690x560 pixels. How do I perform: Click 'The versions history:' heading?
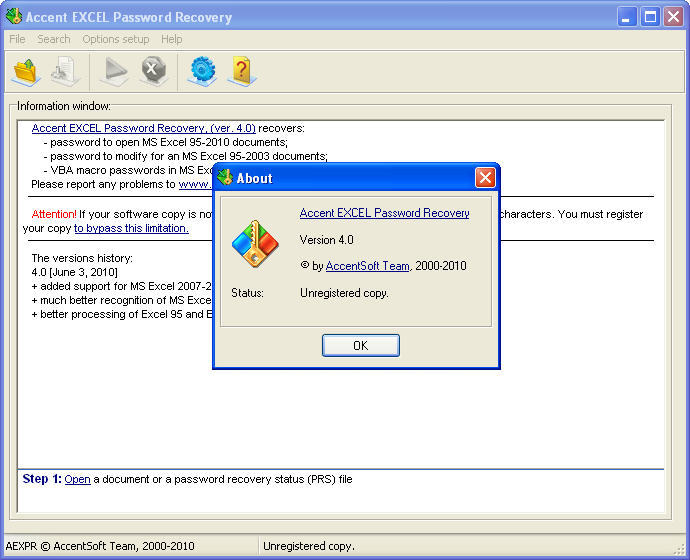[x=82, y=258]
